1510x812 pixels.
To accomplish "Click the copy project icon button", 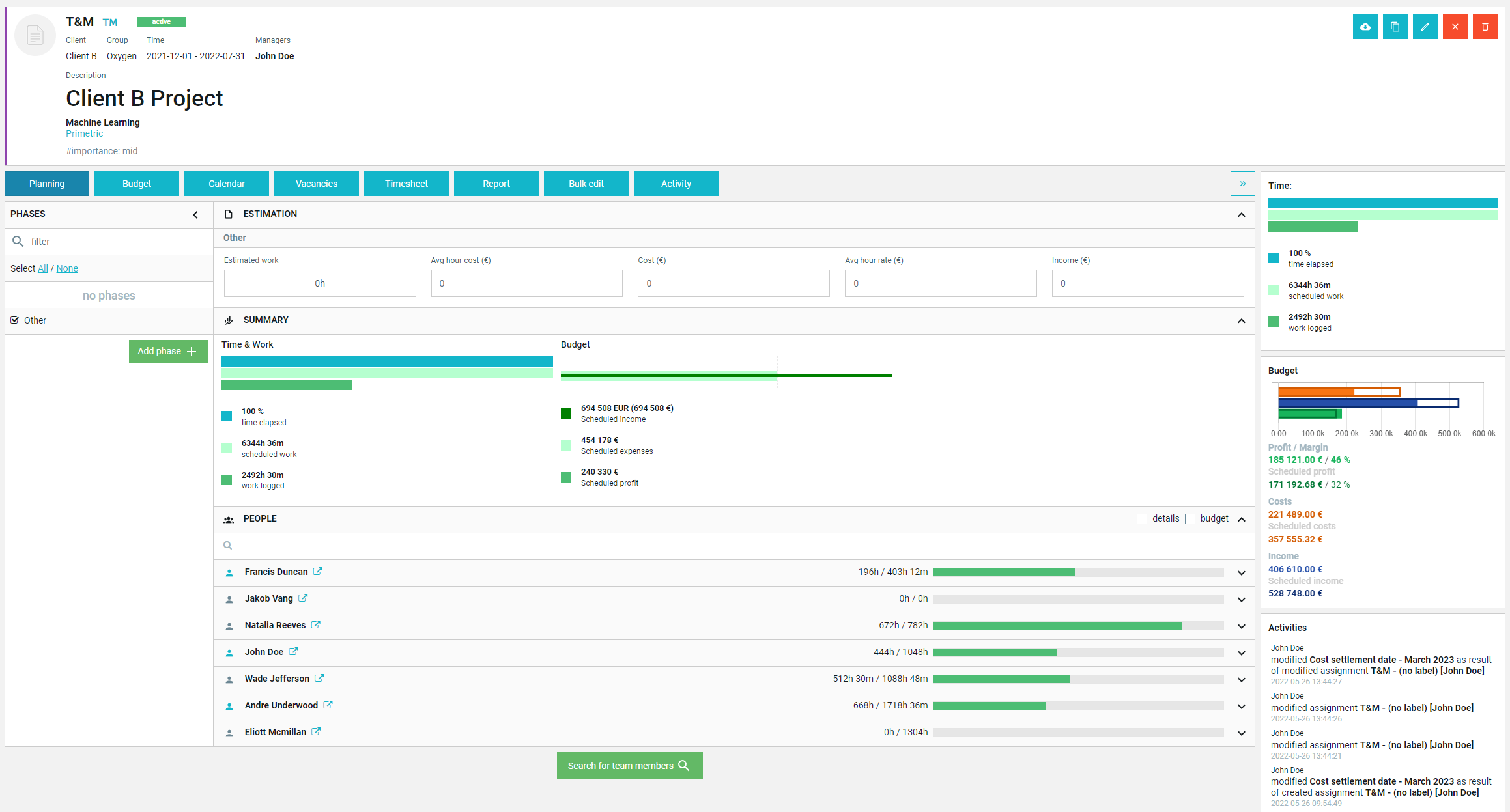I will 1395,27.
